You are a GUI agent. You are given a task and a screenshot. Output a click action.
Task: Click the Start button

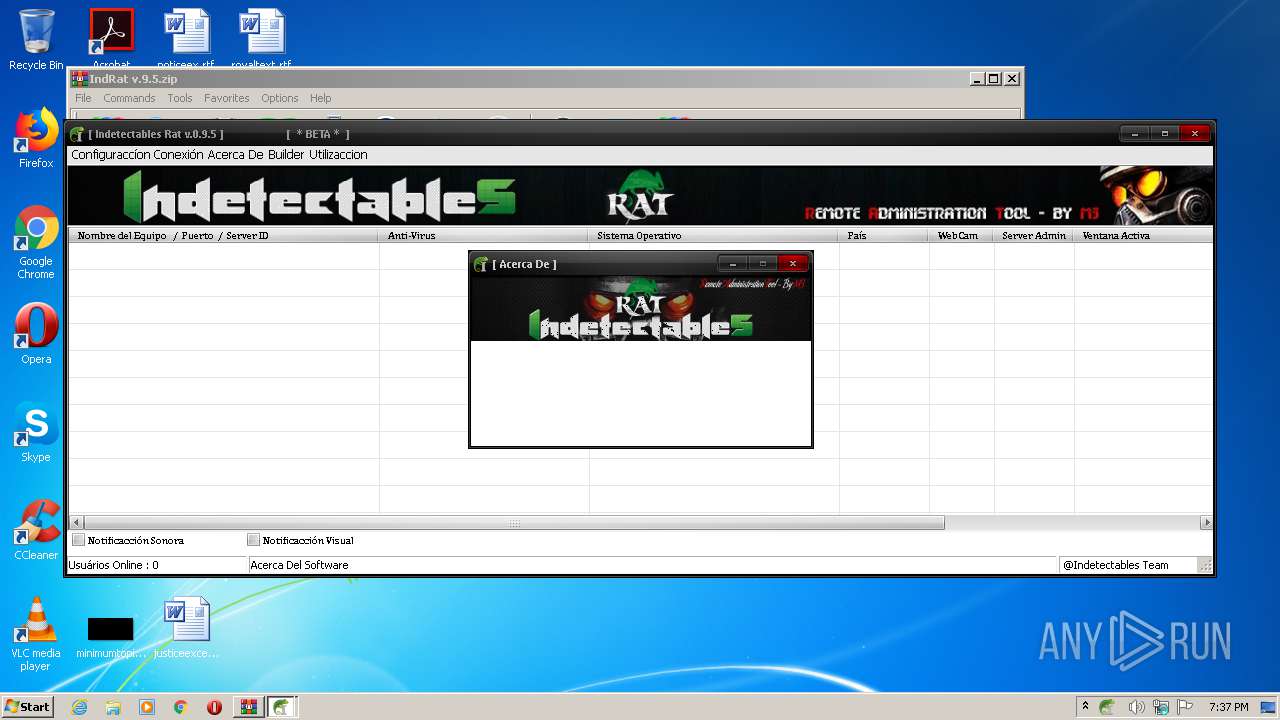(28, 707)
